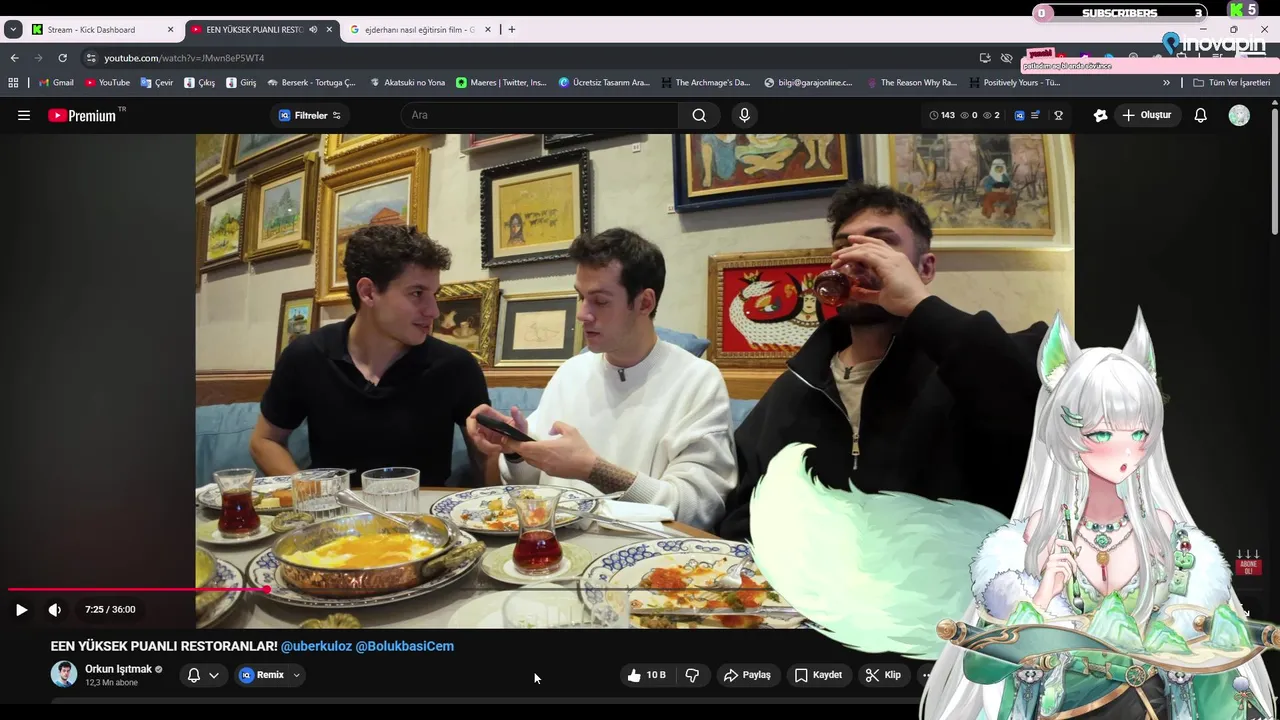Open the Maeres Twitter bookmark

click(x=501, y=83)
